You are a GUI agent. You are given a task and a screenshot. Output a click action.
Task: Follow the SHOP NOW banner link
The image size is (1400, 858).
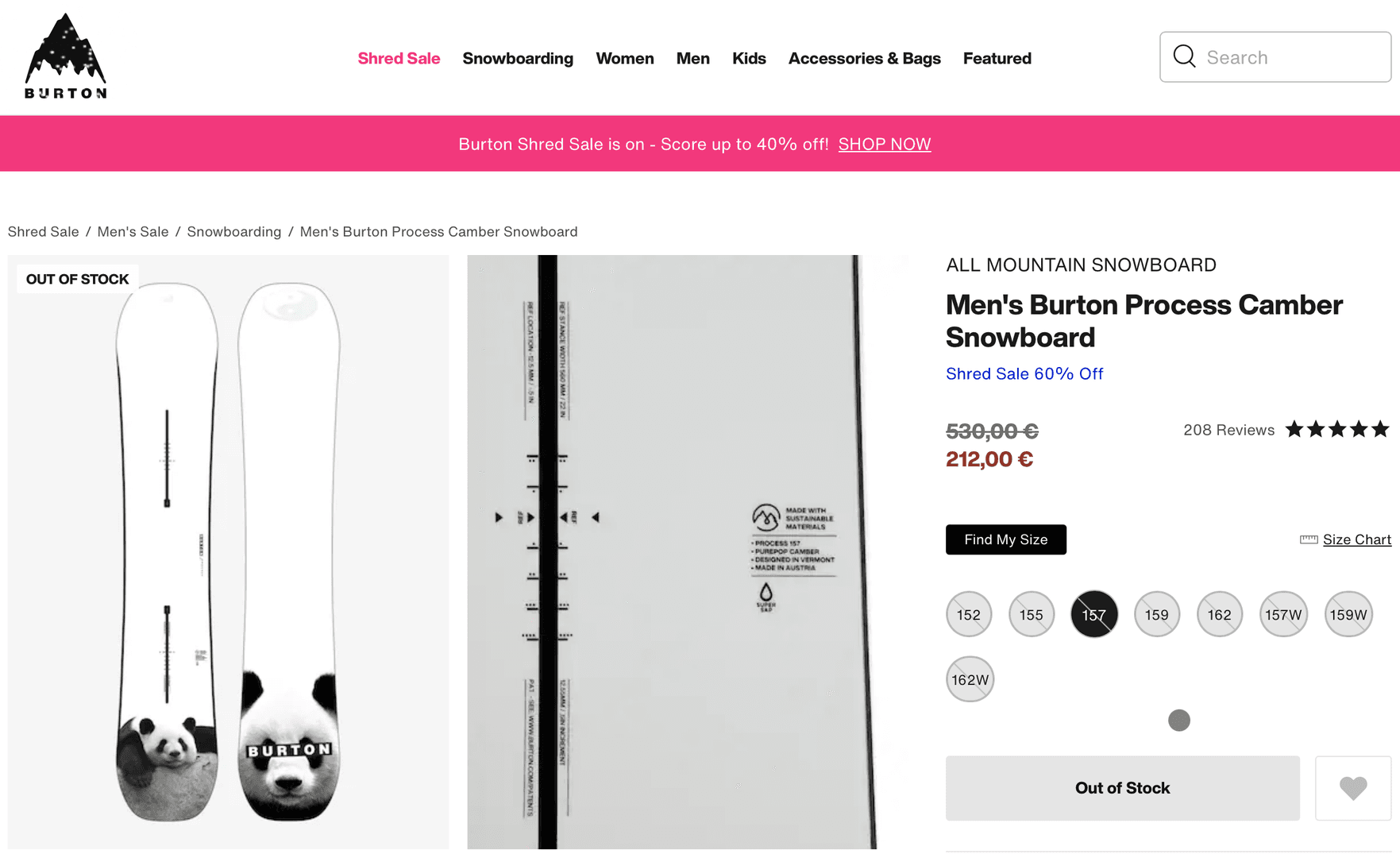pos(885,145)
